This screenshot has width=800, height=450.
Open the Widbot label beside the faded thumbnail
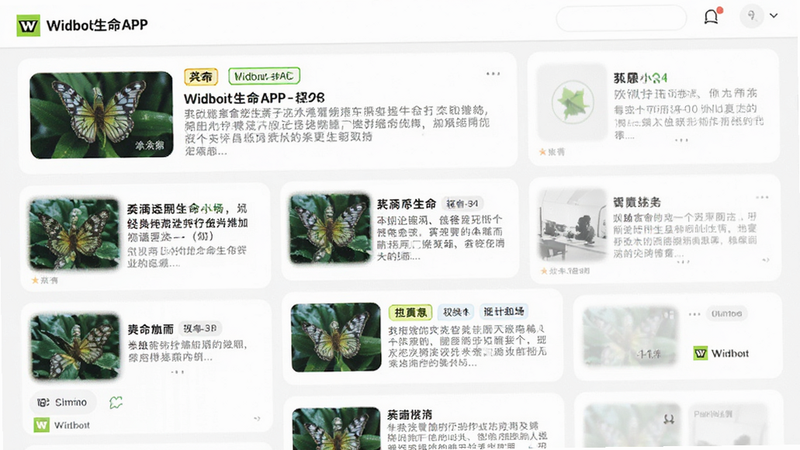pos(730,353)
